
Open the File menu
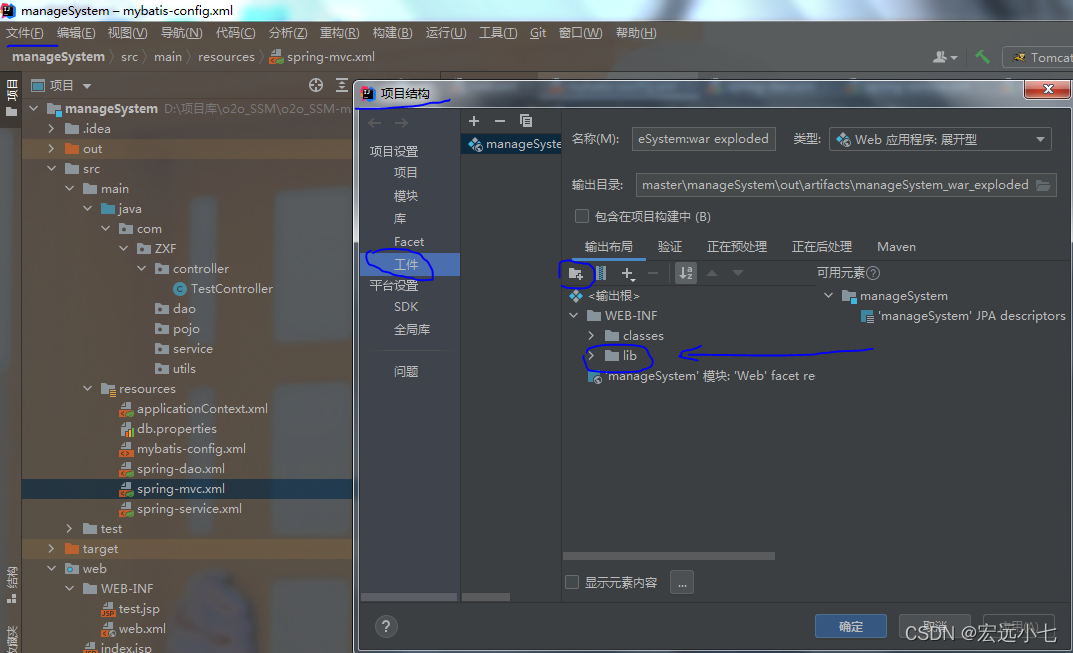click(25, 33)
